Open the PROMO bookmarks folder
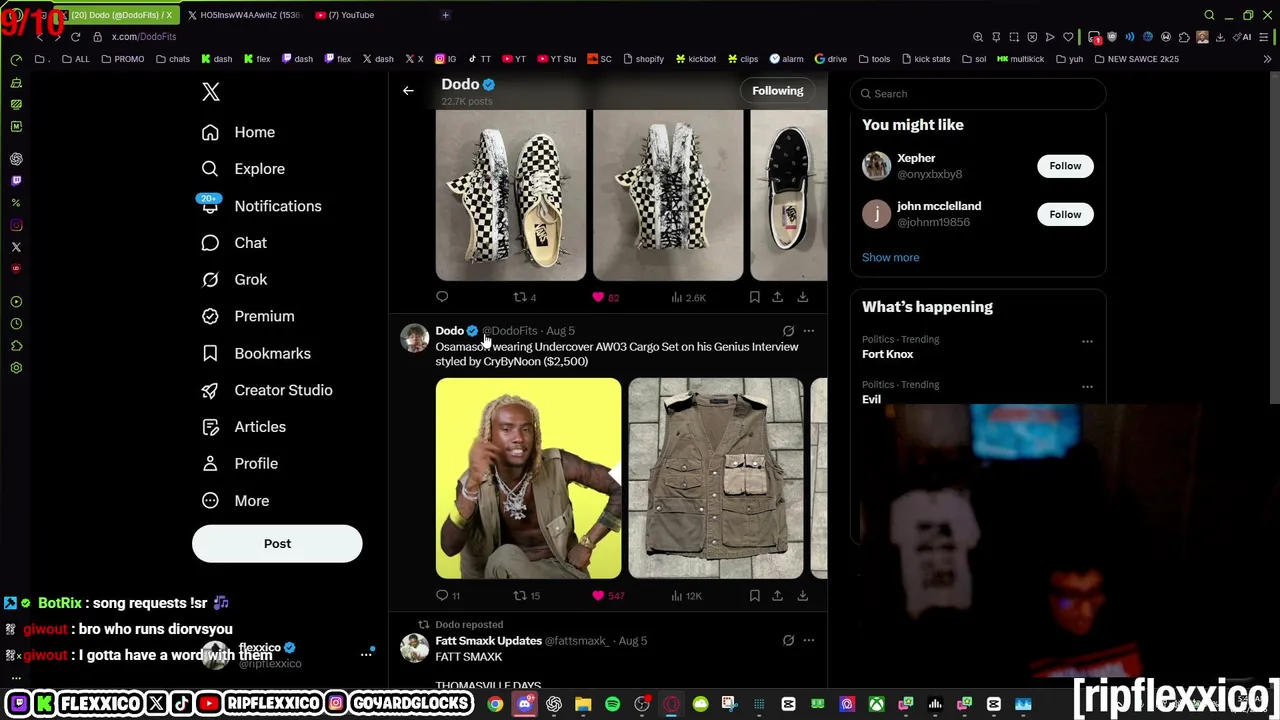 point(122,59)
